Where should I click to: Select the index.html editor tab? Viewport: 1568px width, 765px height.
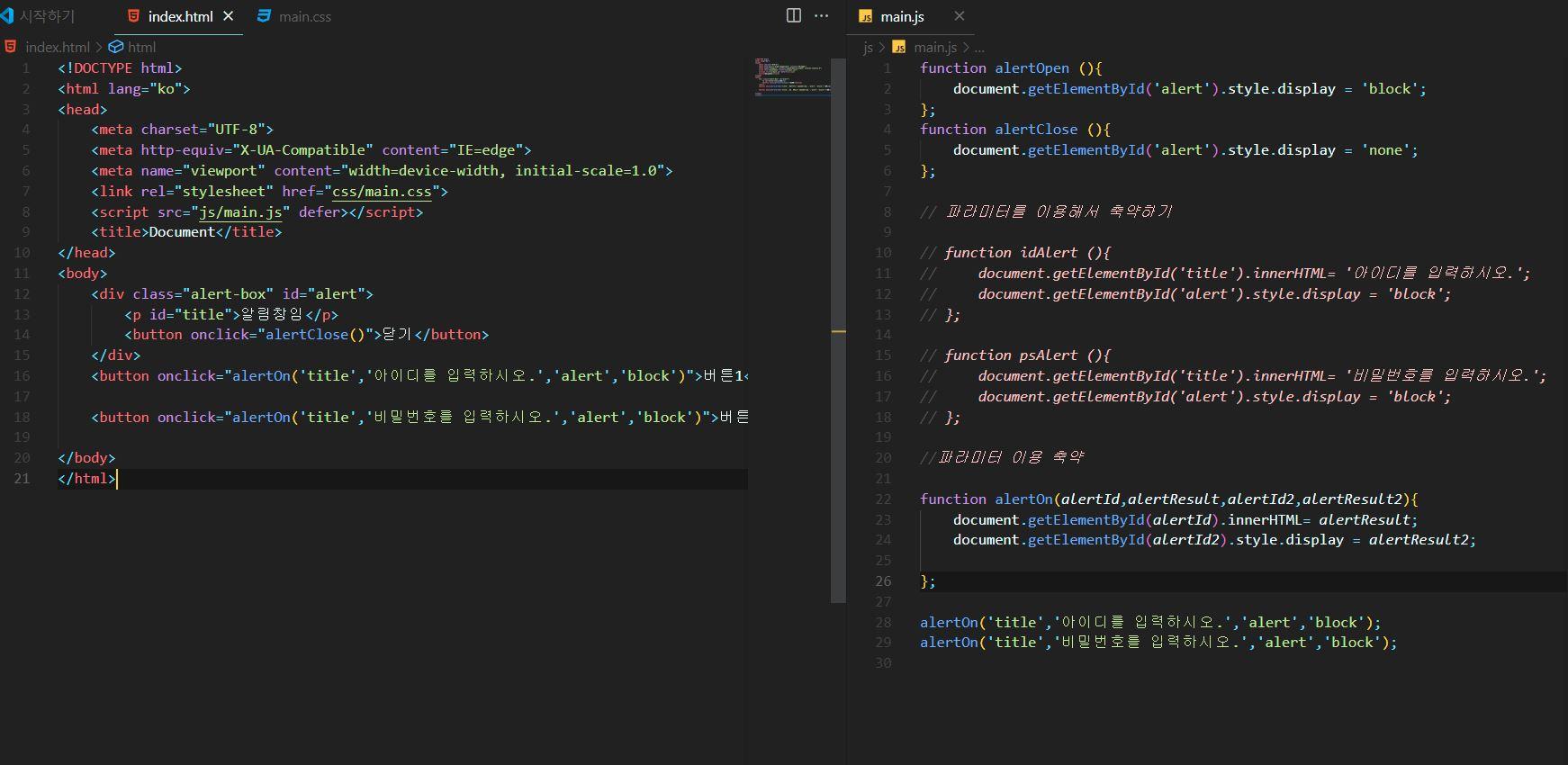pos(179,16)
